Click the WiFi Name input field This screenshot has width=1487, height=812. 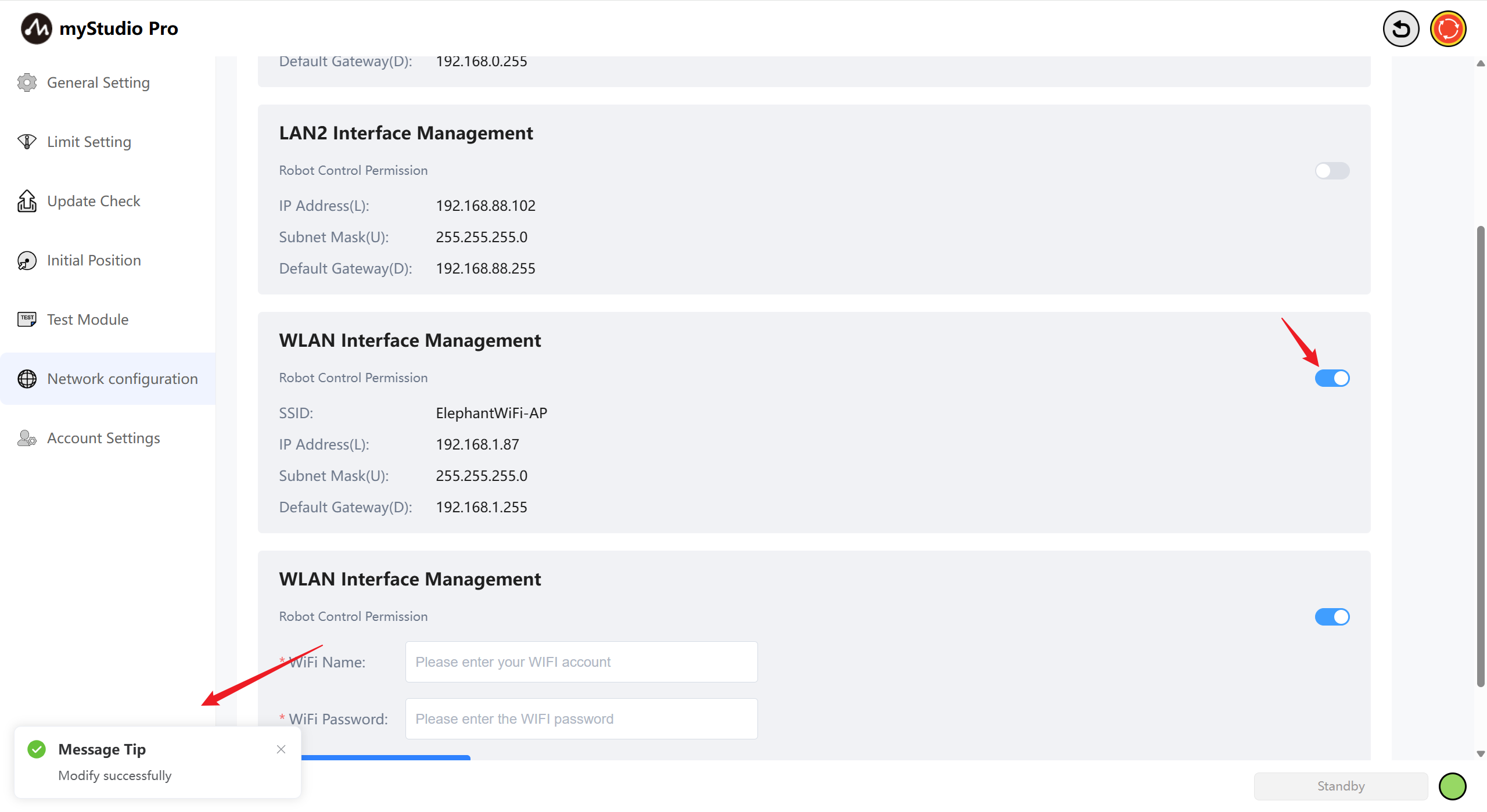(581, 662)
